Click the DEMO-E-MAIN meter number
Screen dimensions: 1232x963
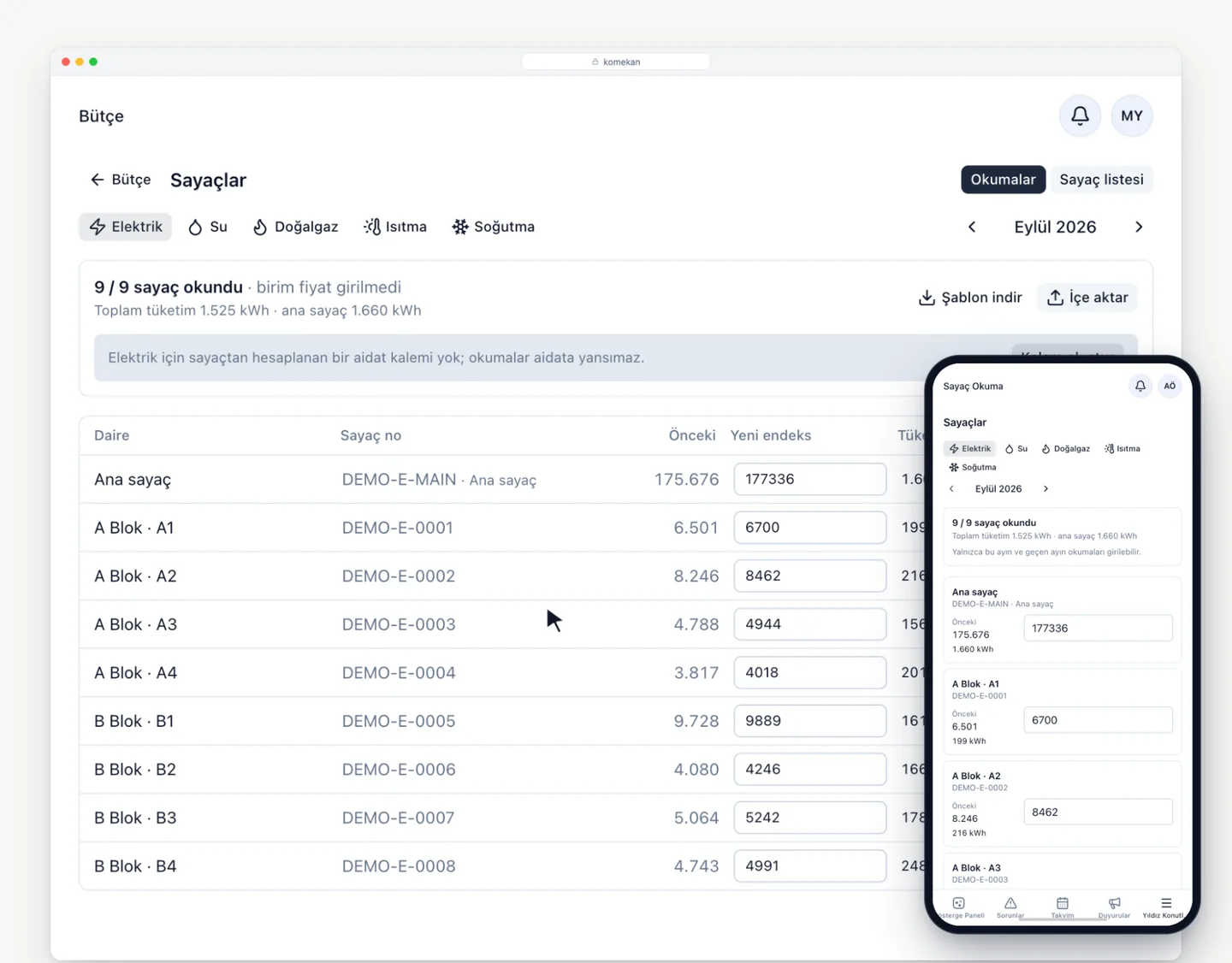coord(399,480)
